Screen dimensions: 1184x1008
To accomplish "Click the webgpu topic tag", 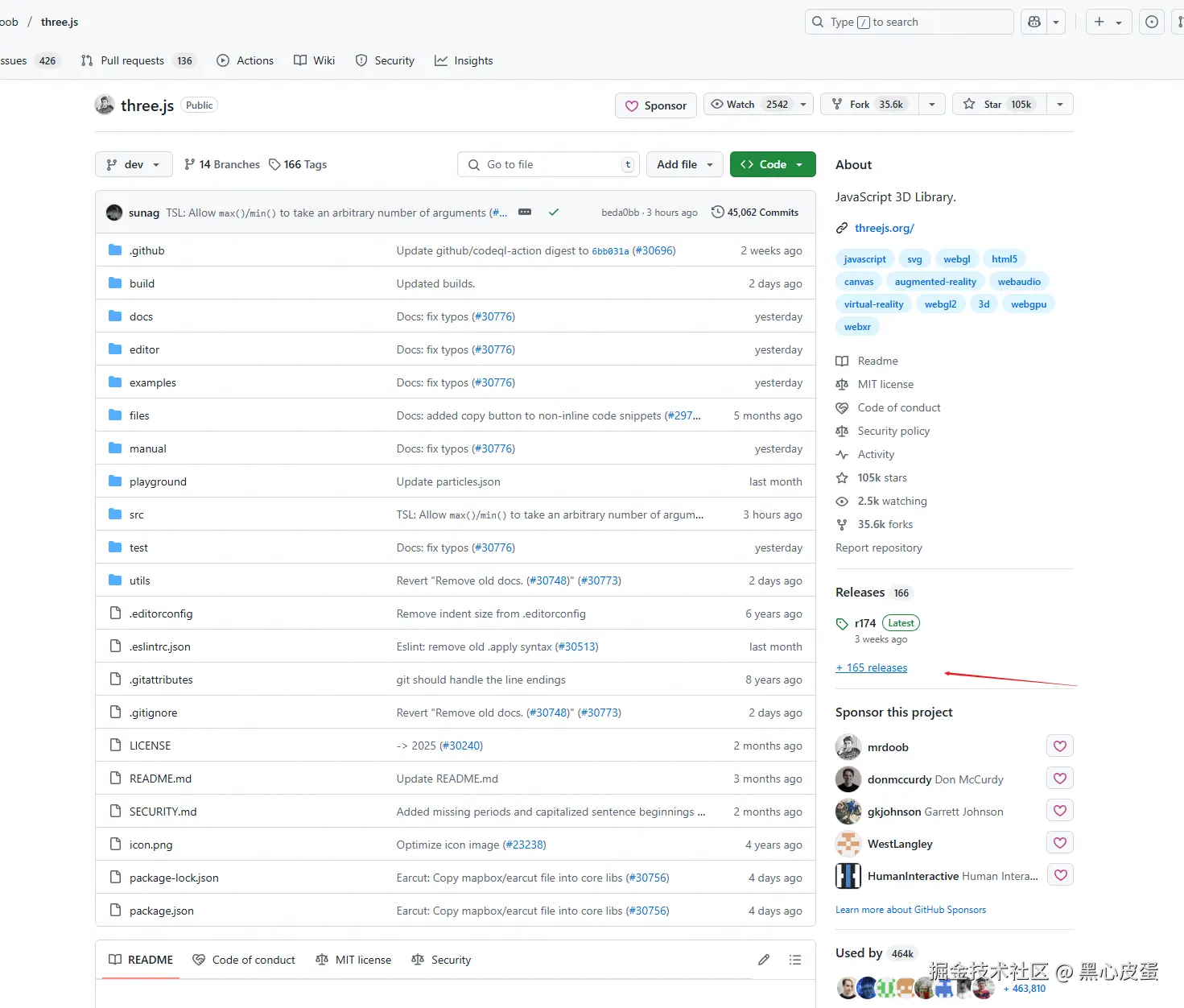I will [x=1029, y=304].
